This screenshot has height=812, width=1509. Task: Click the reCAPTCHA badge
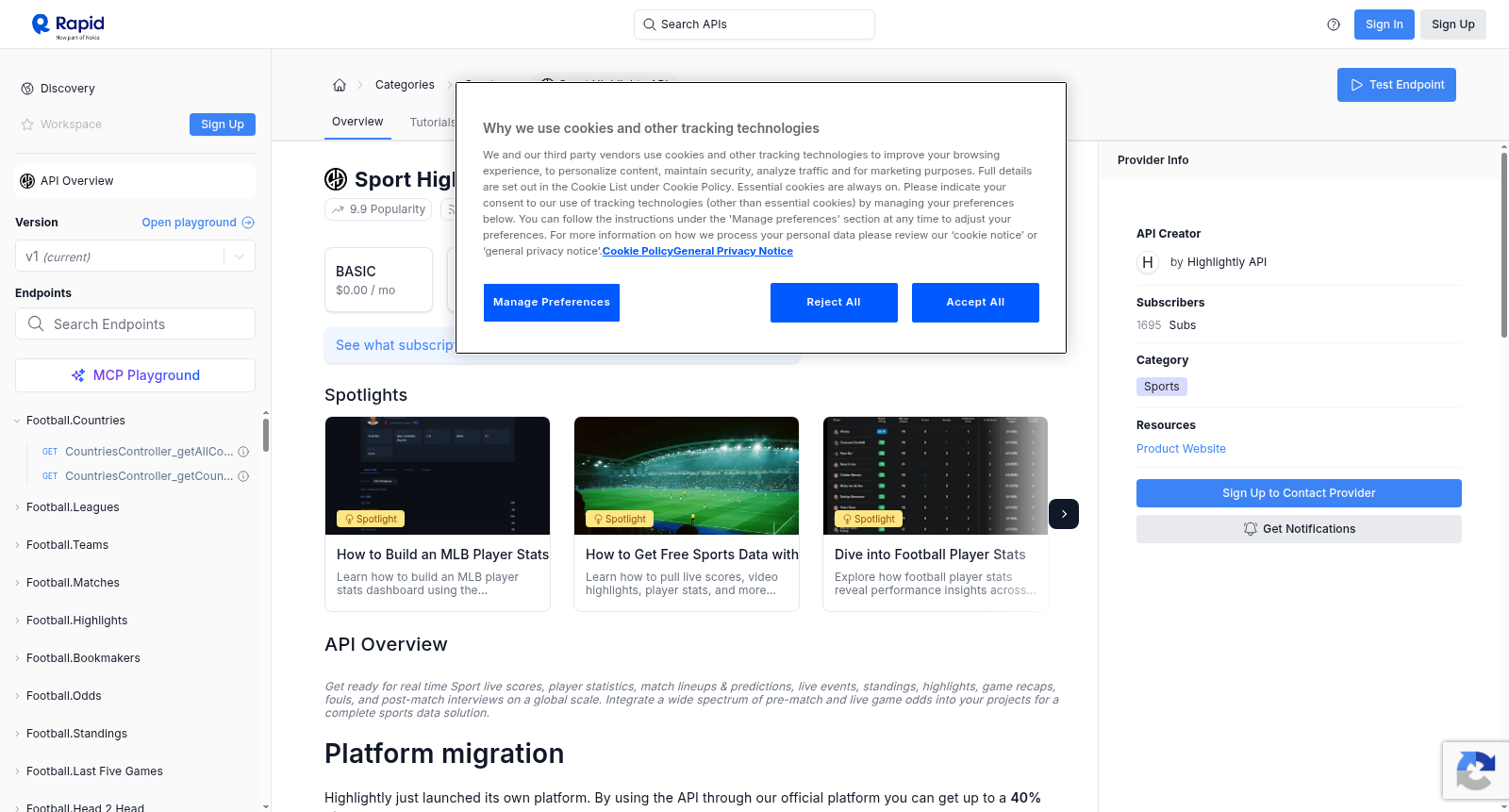(1475, 771)
